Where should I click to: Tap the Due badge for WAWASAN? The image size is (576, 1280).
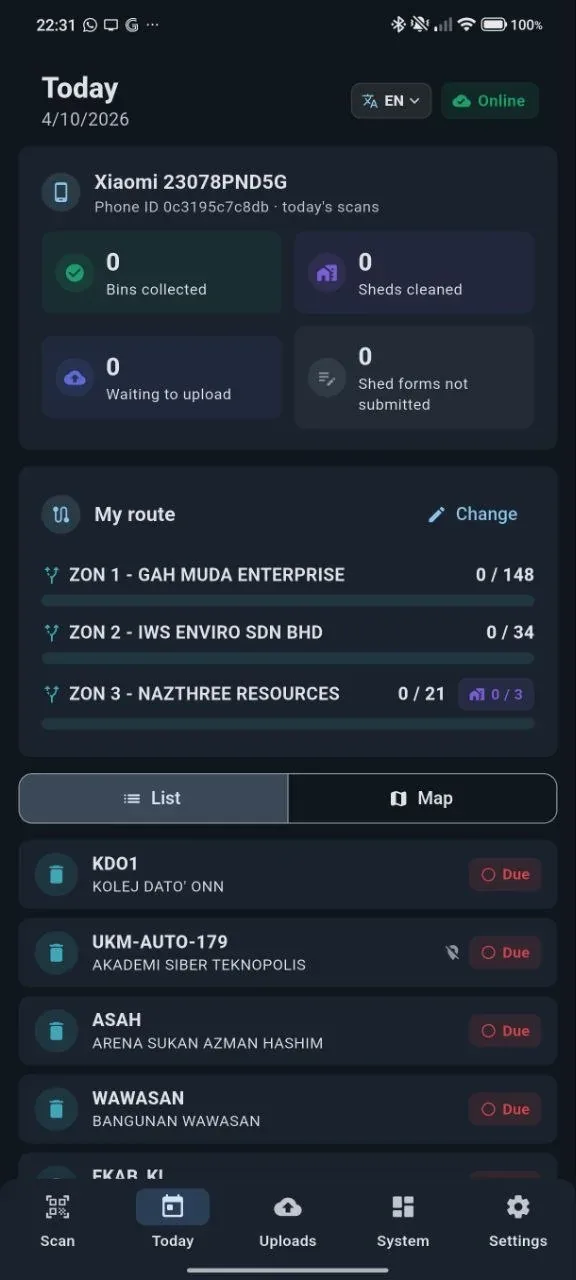(x=506, y=1109)
